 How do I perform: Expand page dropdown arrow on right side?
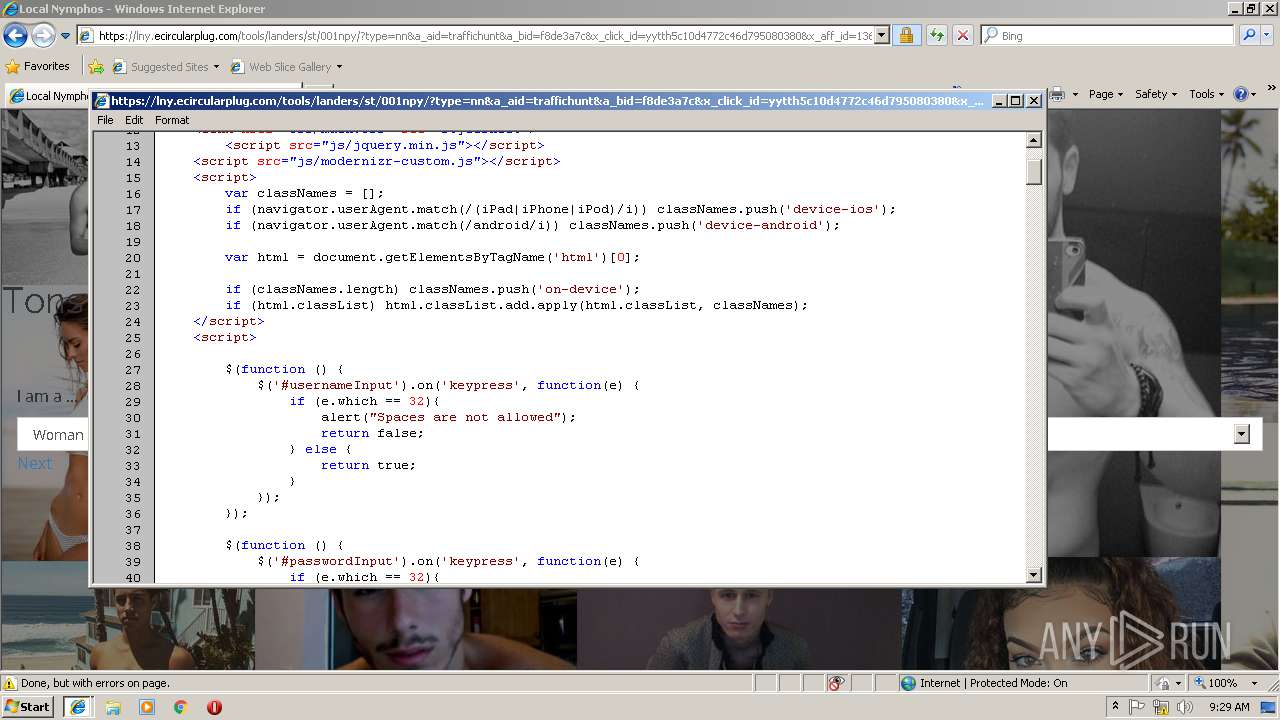click(1242, 434)
